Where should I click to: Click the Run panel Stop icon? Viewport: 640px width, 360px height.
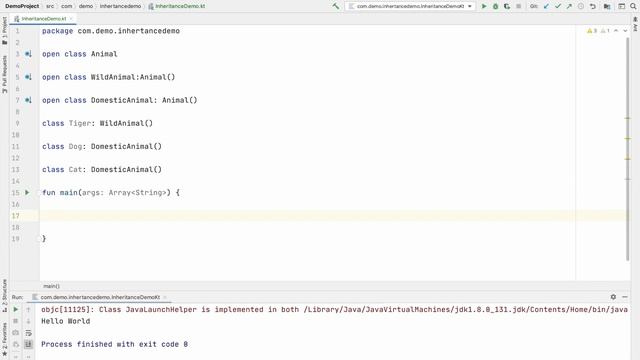pos(16,321)
